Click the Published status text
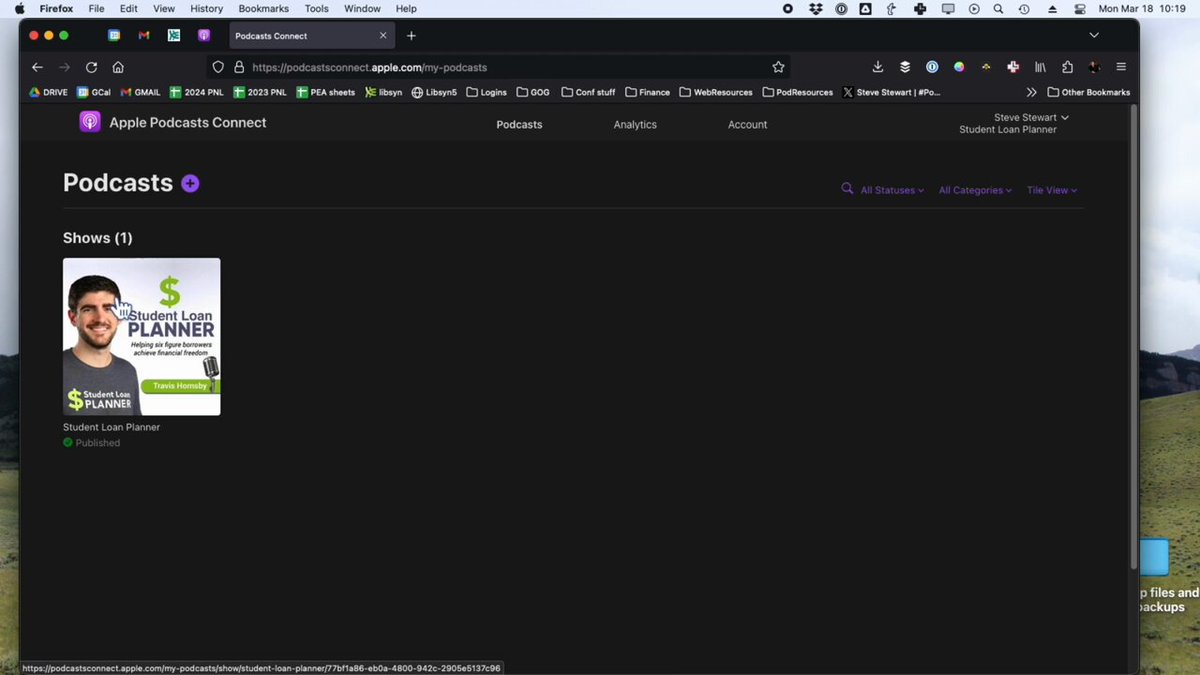1200x675 pixels. 98,443
